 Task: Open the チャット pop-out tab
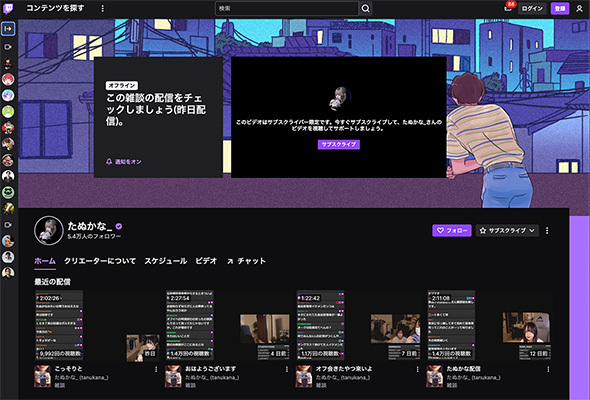point(246,261)
